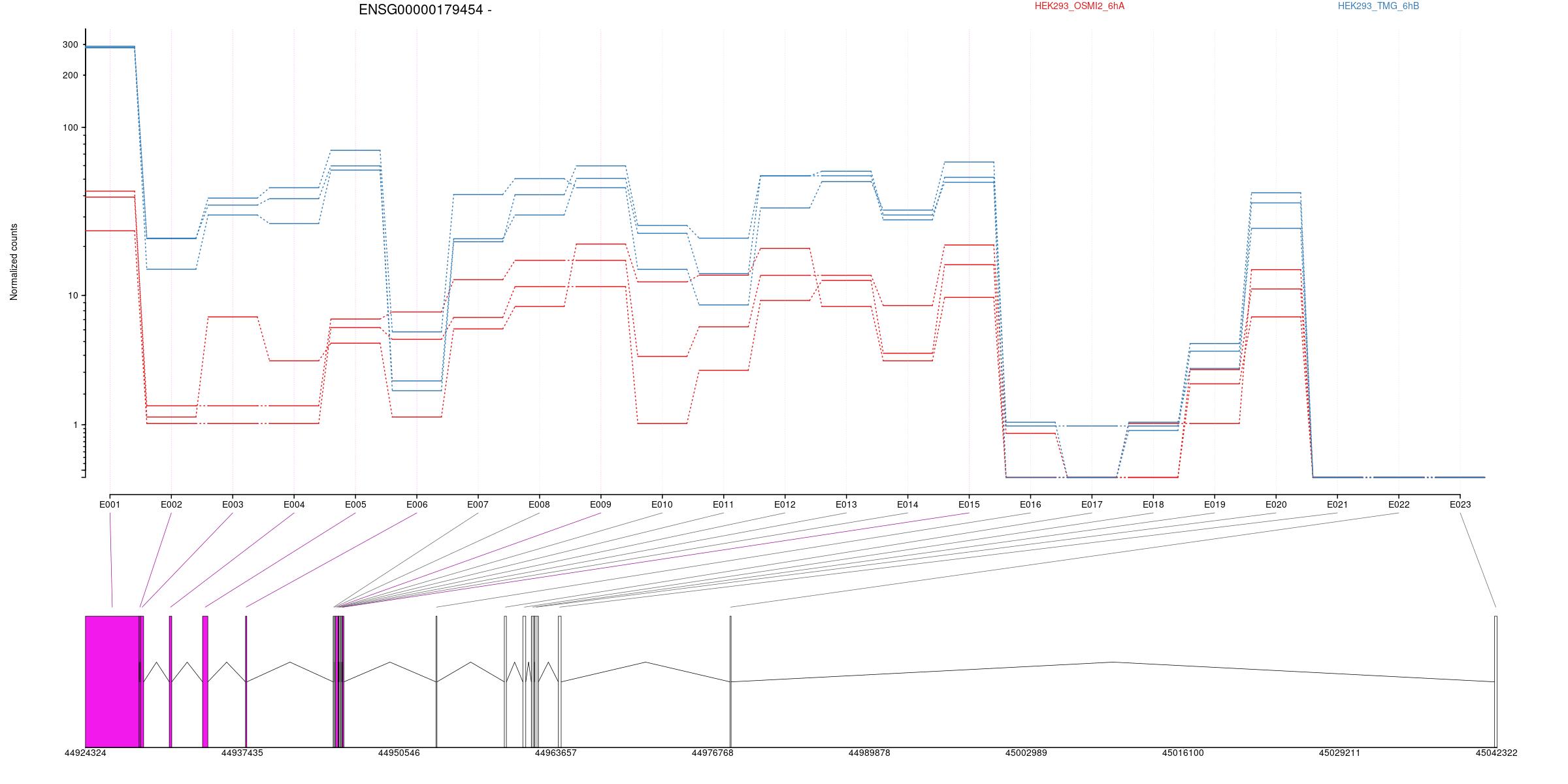Viewport: 1568px width, 784px height.
Task: Click genomic coordinate 45002989
Action: coord(1026,753)
